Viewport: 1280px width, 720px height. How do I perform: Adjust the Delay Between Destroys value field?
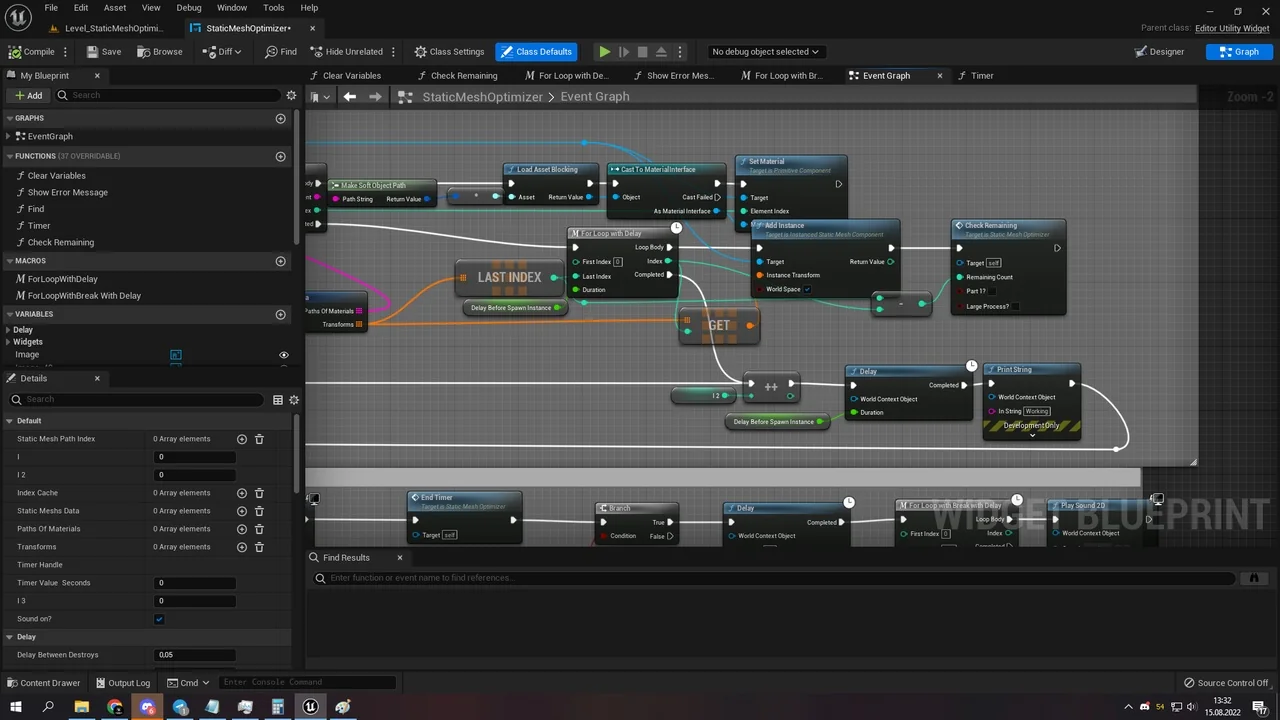tap(195, 654)
